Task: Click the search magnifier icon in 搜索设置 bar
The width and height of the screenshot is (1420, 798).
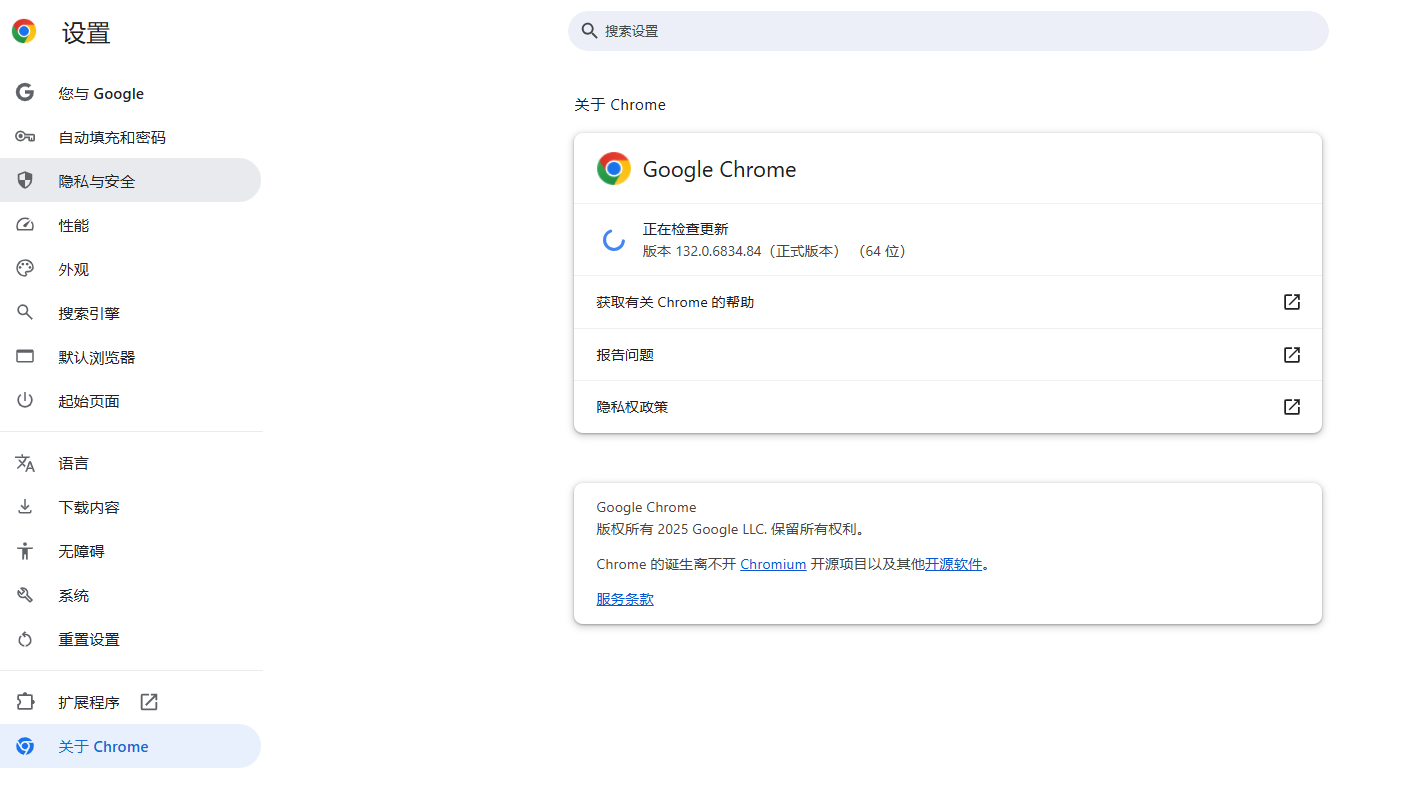Action: point(590,31)
